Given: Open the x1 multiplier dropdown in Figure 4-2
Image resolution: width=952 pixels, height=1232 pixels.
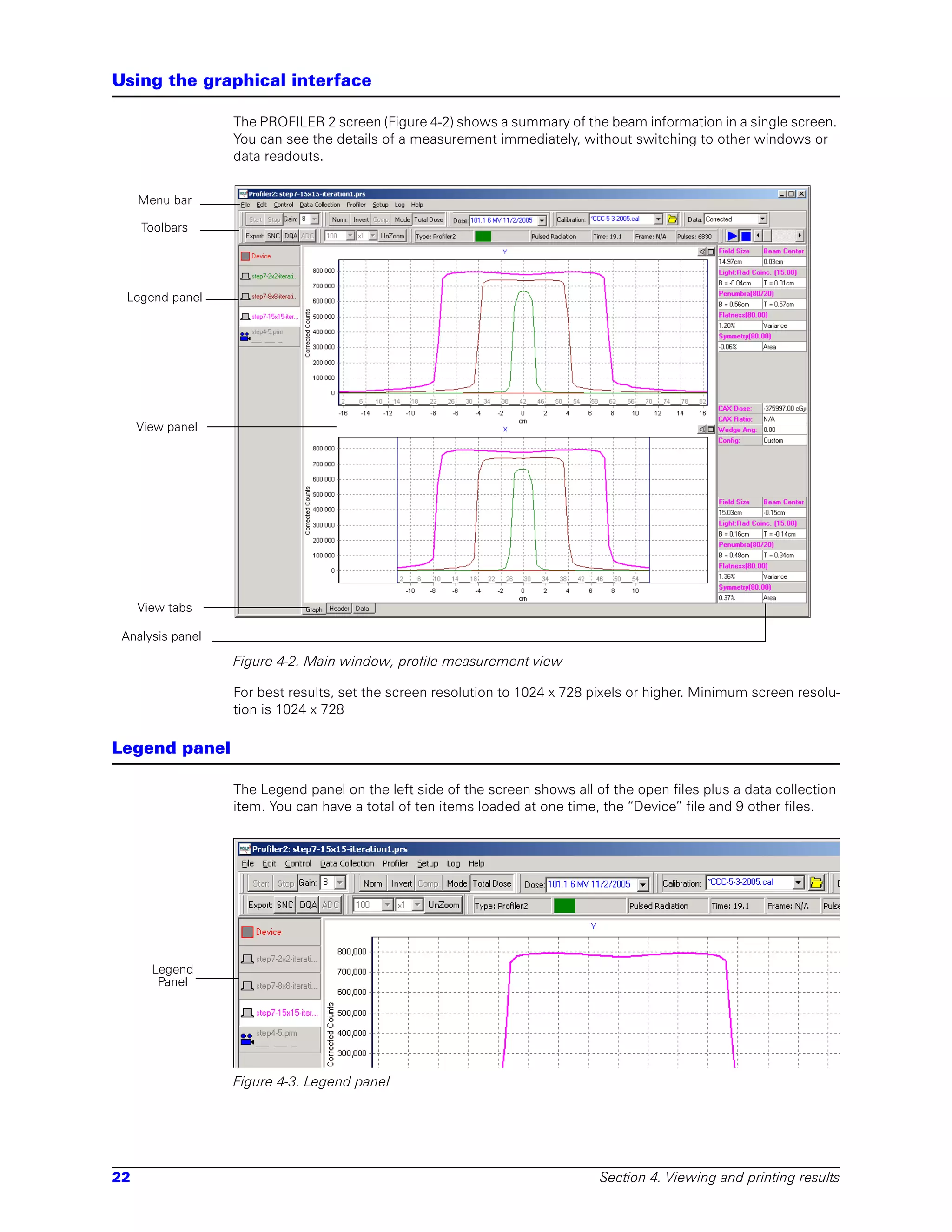Looking at the screenshot, I should 373,236.
